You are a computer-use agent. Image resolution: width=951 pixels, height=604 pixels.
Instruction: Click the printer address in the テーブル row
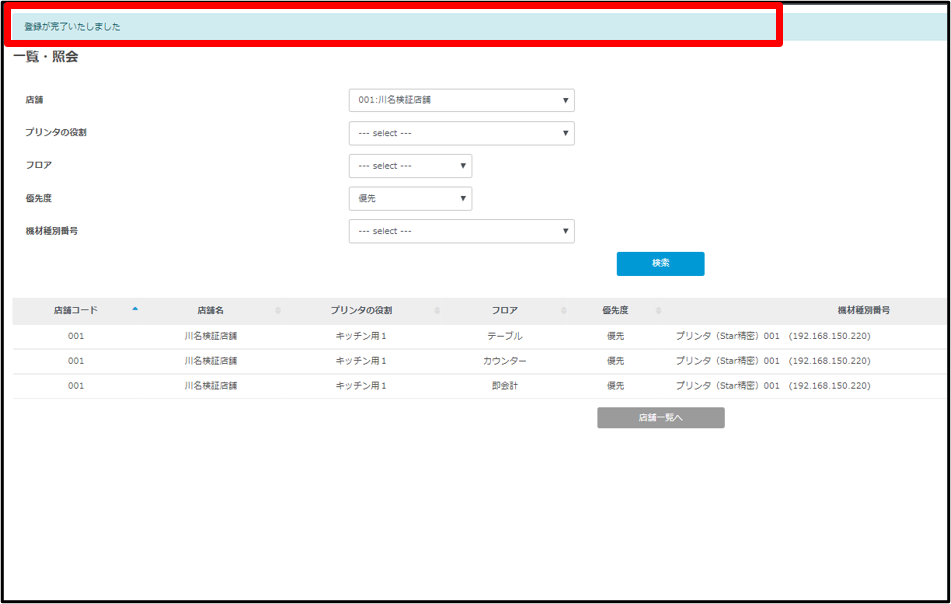tap(773, 336)
